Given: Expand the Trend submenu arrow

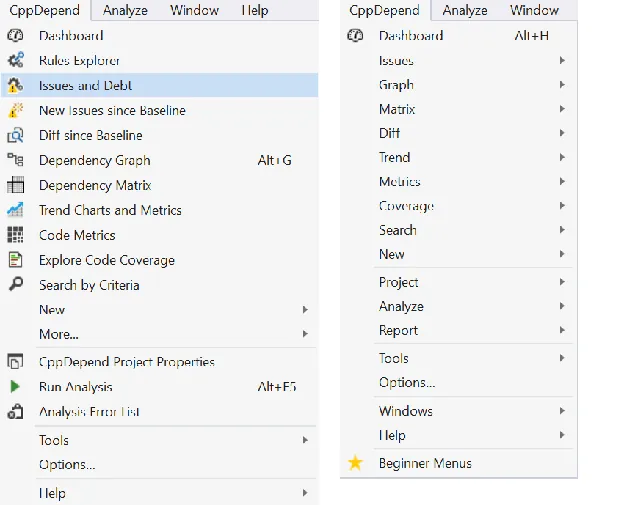Looking at the screenshot, I should point(562,158).
